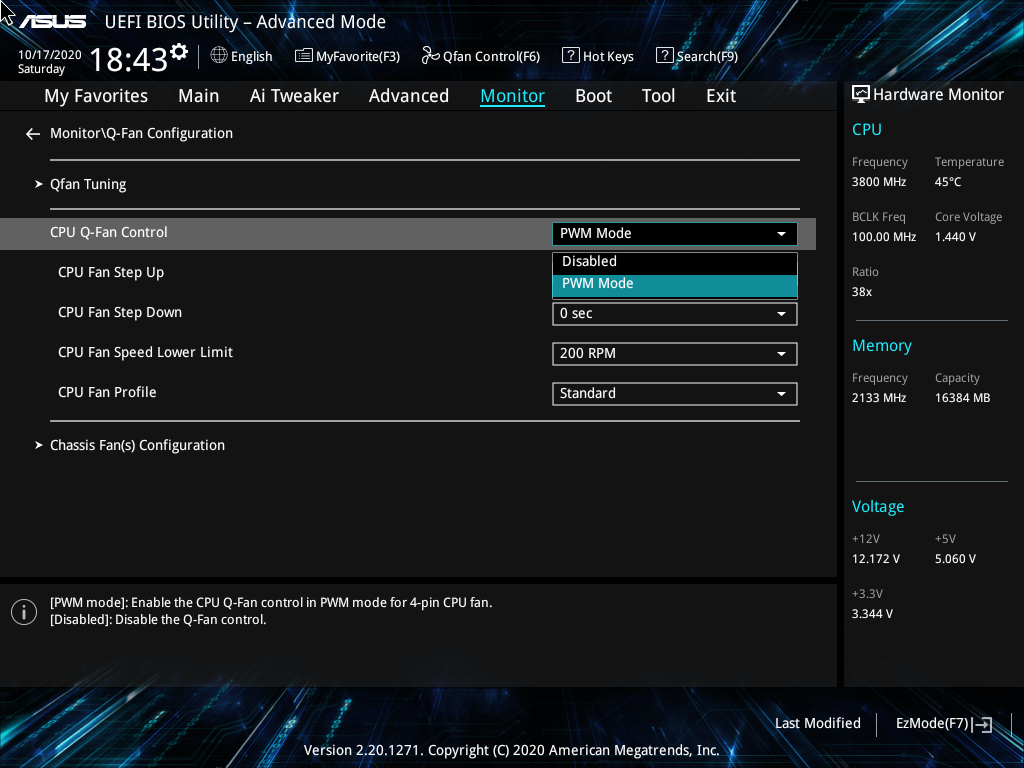Select CPU Fan Step Up row label
The width and height of the screenshot is (1024, 768).
coord(111,272)
